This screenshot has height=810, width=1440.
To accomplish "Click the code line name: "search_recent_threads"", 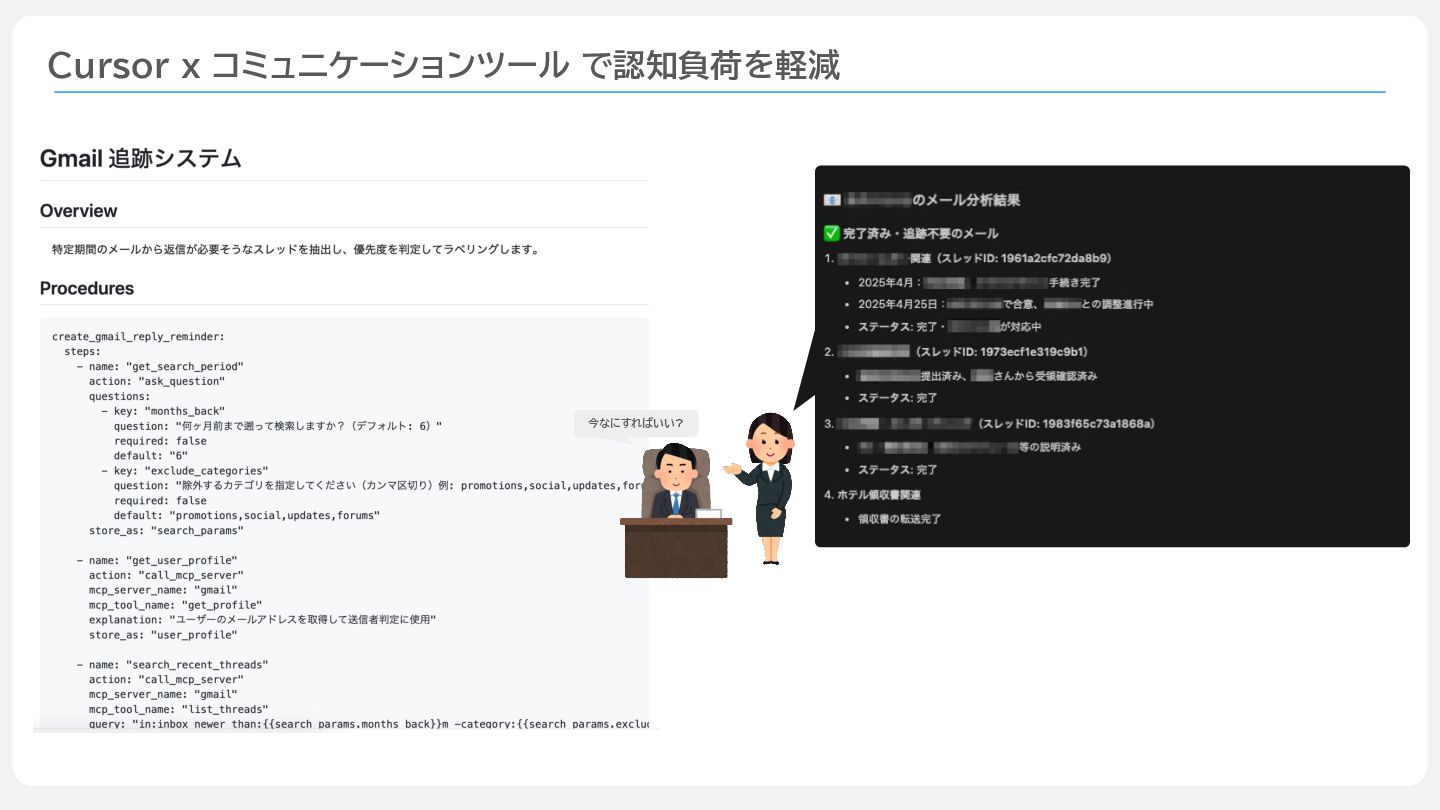I will (x=172, y=665).
